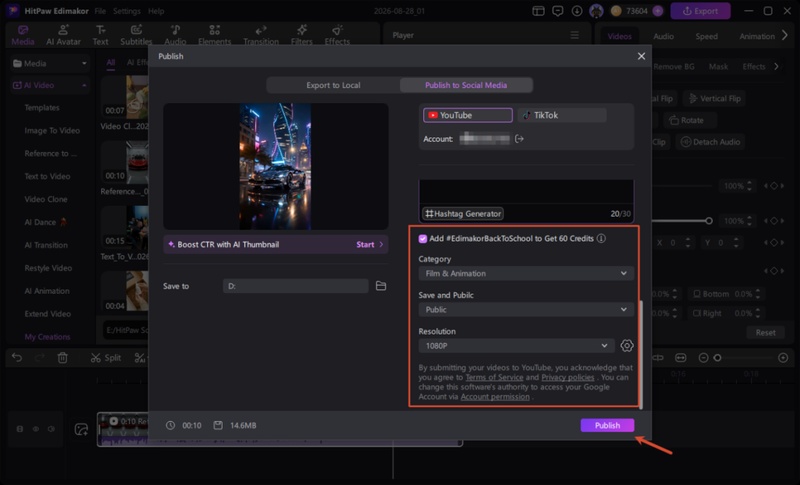Open the AI Avatar tool
The height and width of the screenshot is (485, 800).
click(63, 35)
